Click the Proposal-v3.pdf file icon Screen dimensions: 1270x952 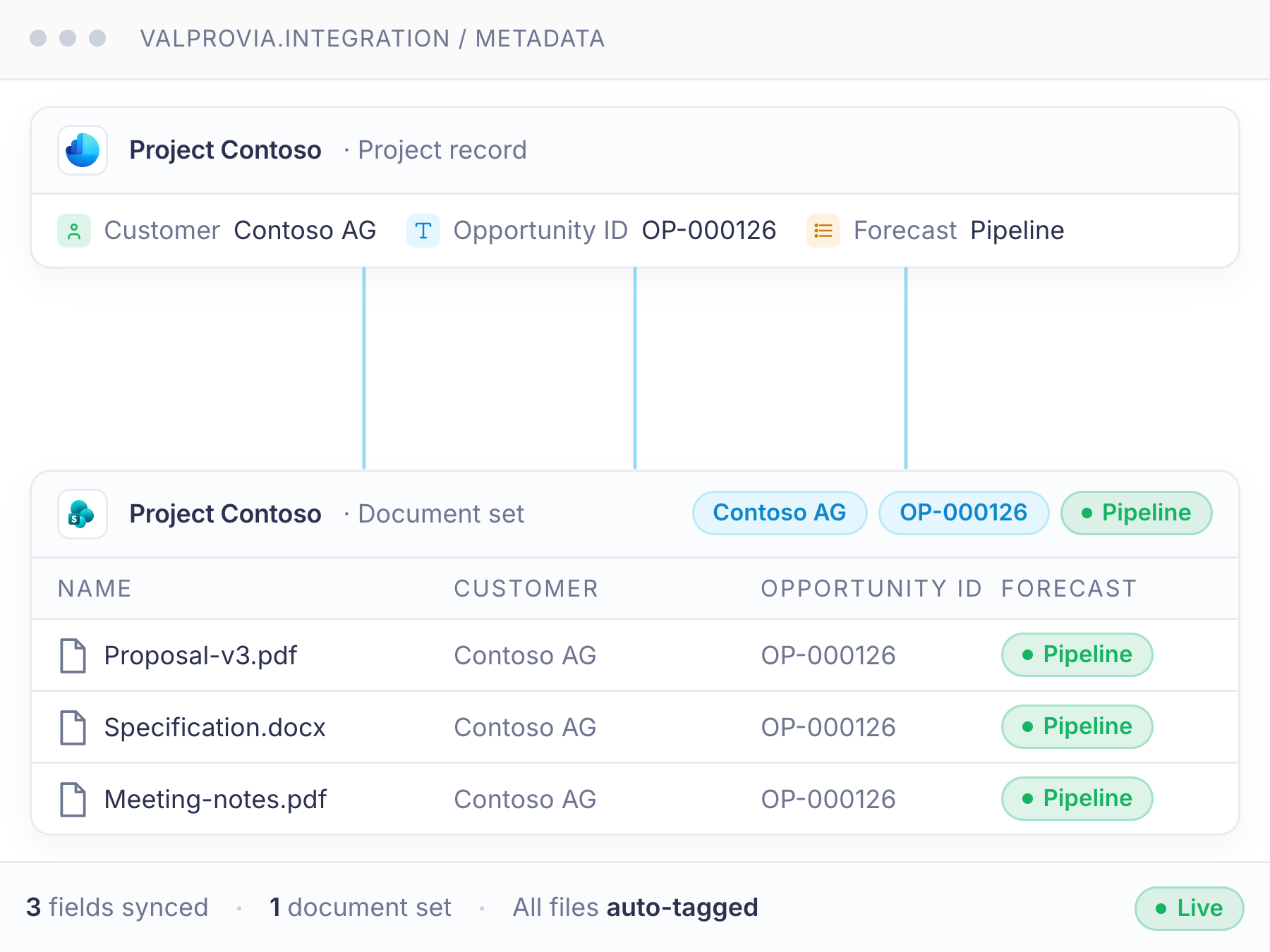pos(73,656)
